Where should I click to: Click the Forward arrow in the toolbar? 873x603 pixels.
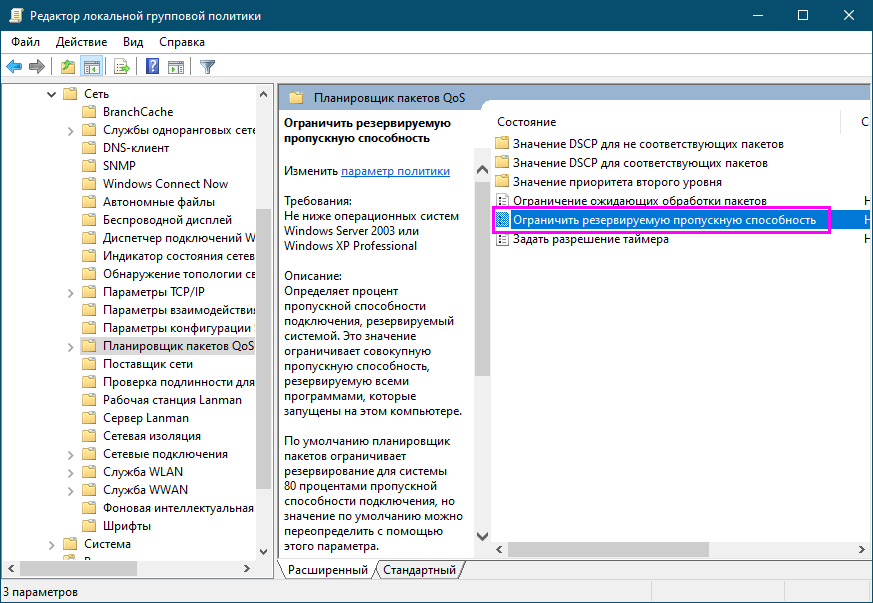pos(37,67)
